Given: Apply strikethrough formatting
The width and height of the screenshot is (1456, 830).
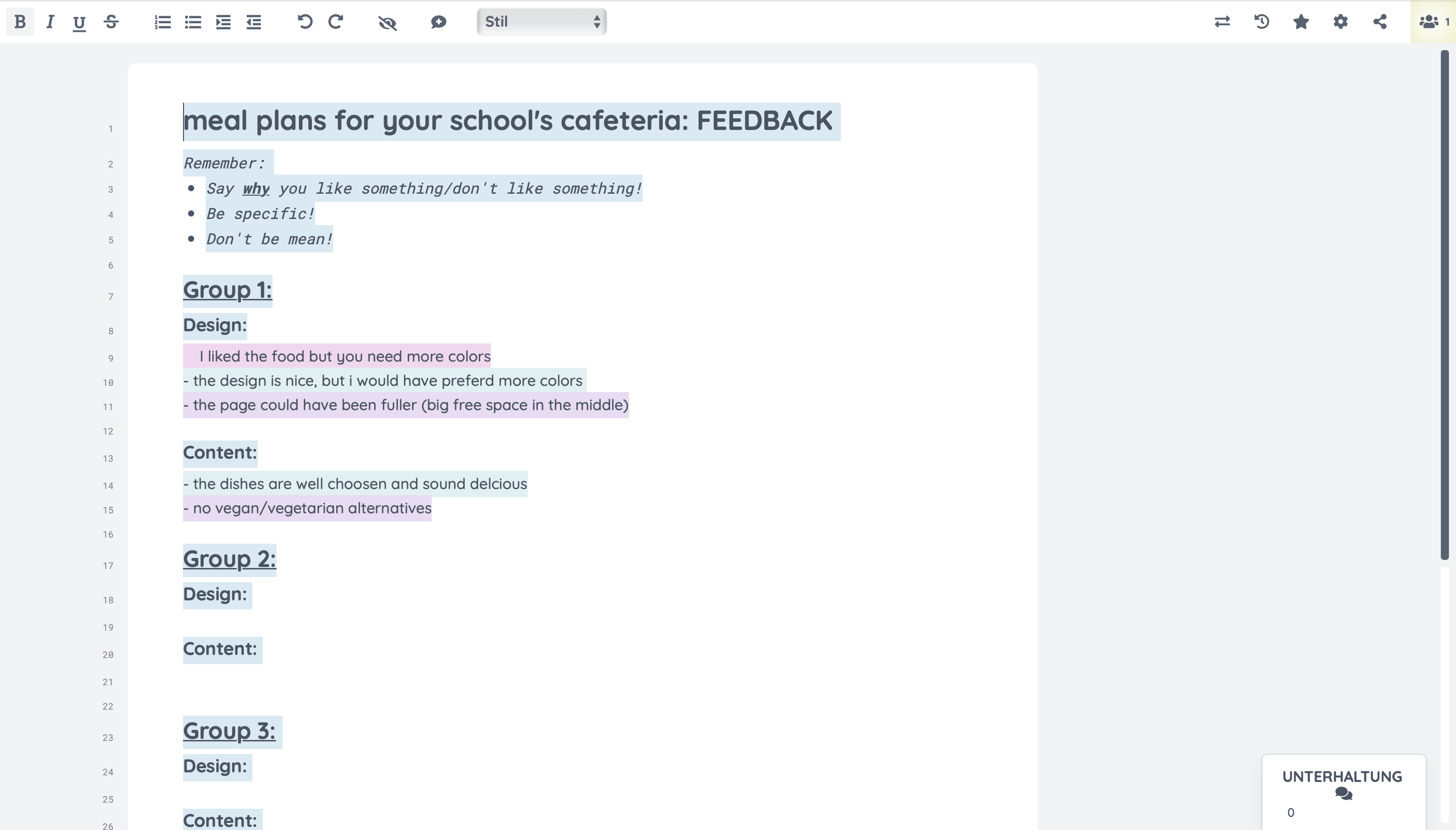Looking at the screenshot, I should 111,22.
